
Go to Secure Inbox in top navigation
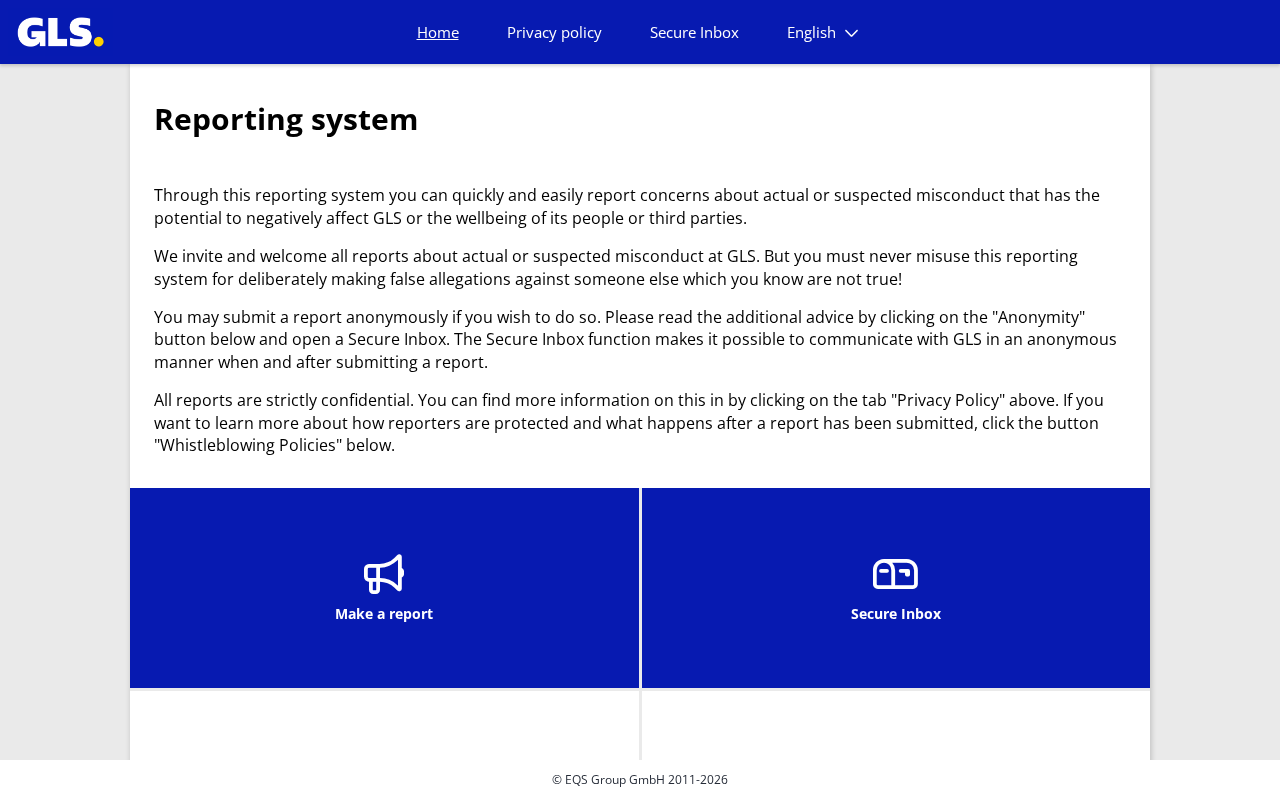pyautogui.click(x=694, y=32)
